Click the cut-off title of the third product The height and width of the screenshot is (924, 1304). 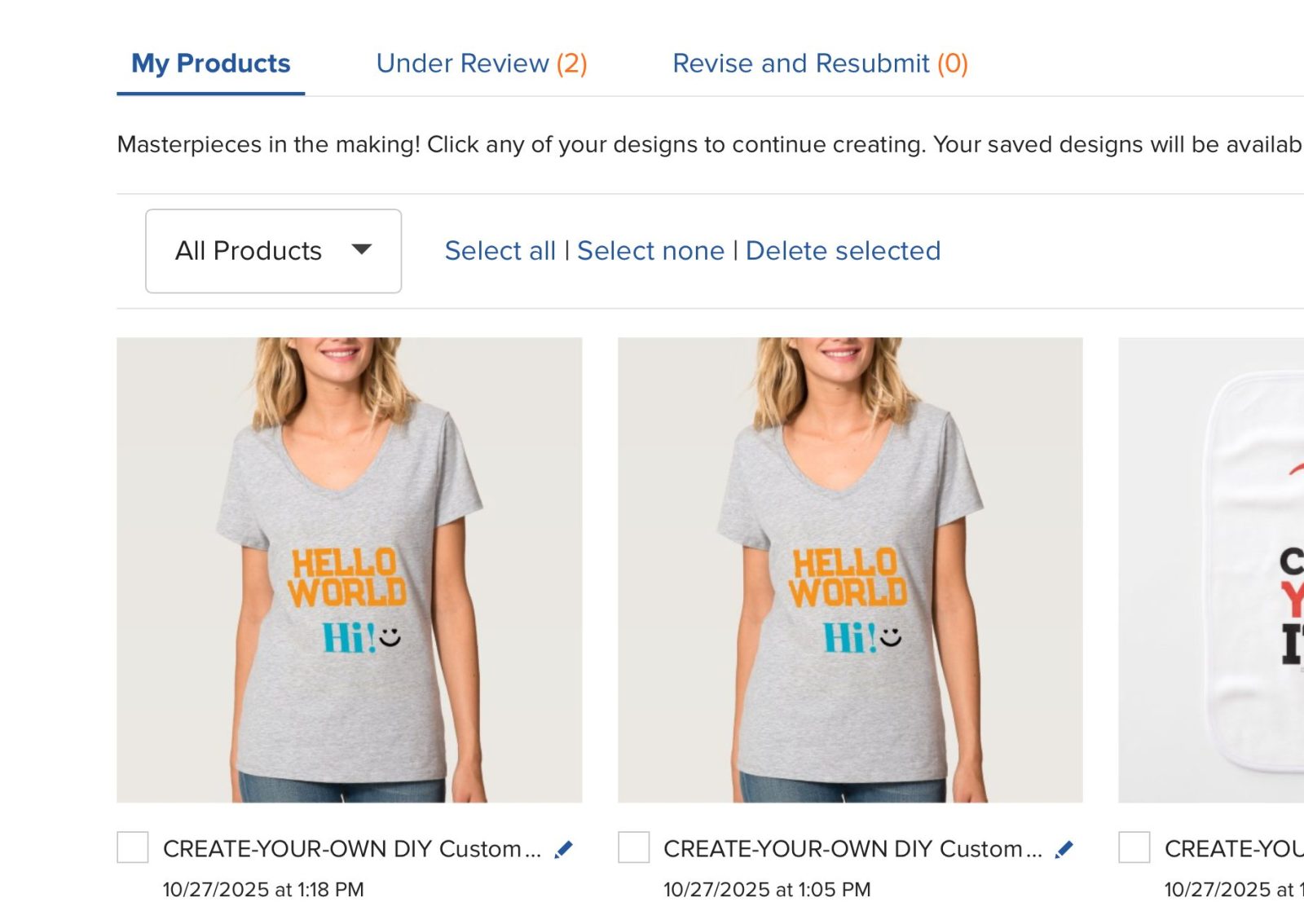point(1233,849)
